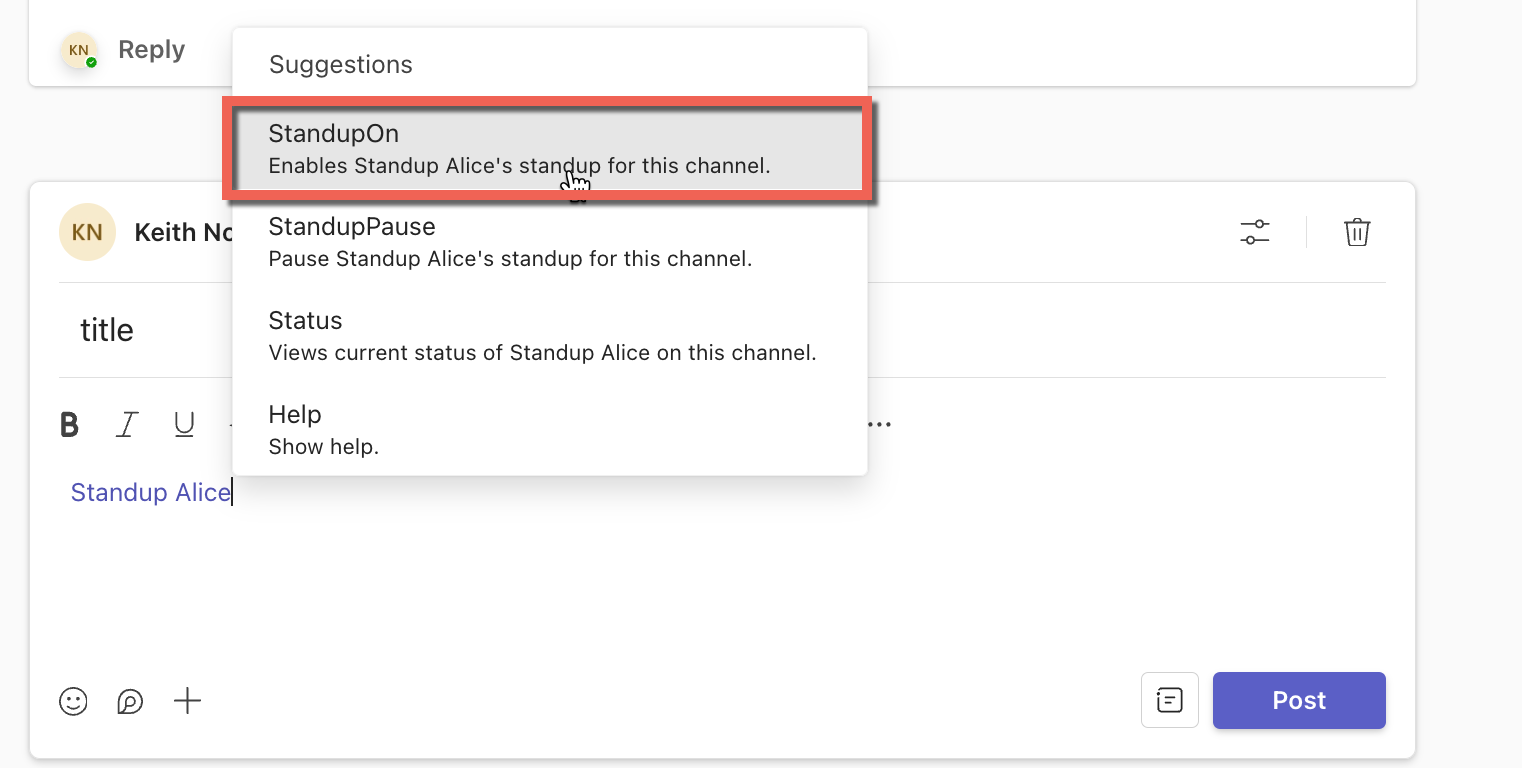The width and height of the screenshot is (1522, 768).
Task: Click the large KN avatar in the compose header
Action: pyautogui.click(x=88, y=232)
